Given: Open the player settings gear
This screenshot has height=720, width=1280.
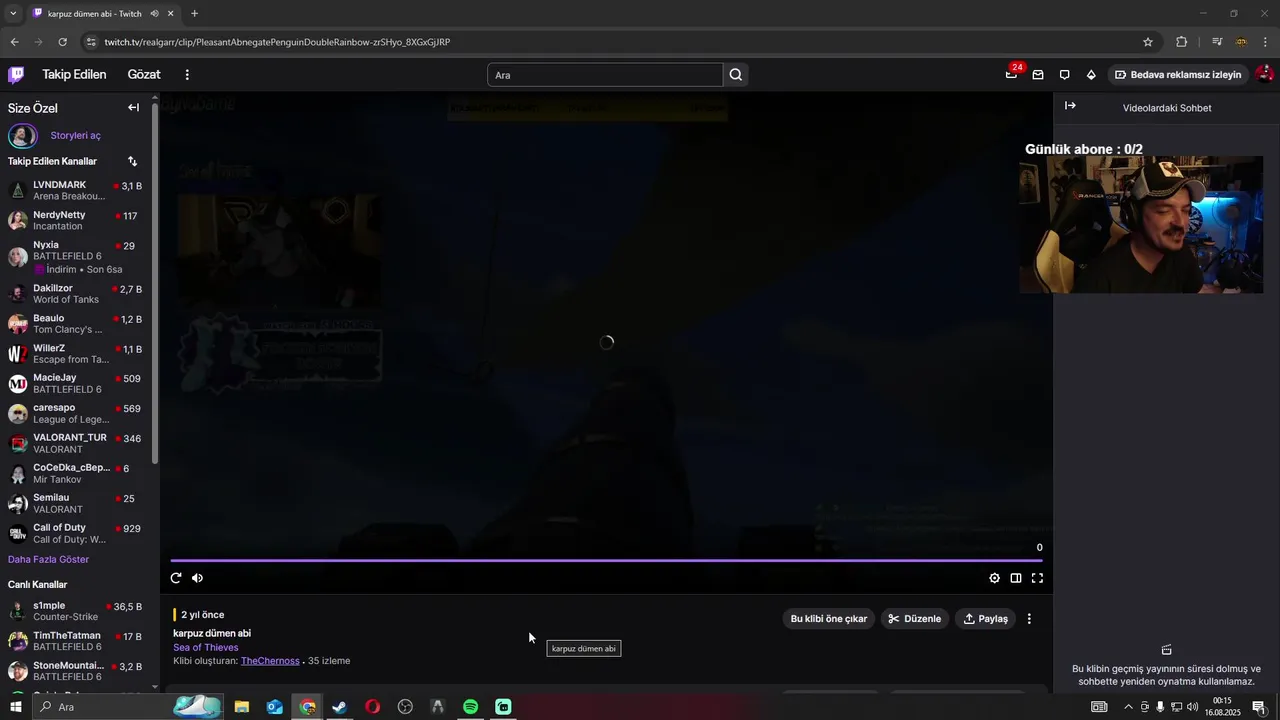Looking at the screenshot, I should pyautogui.click(x=994, y=578).
